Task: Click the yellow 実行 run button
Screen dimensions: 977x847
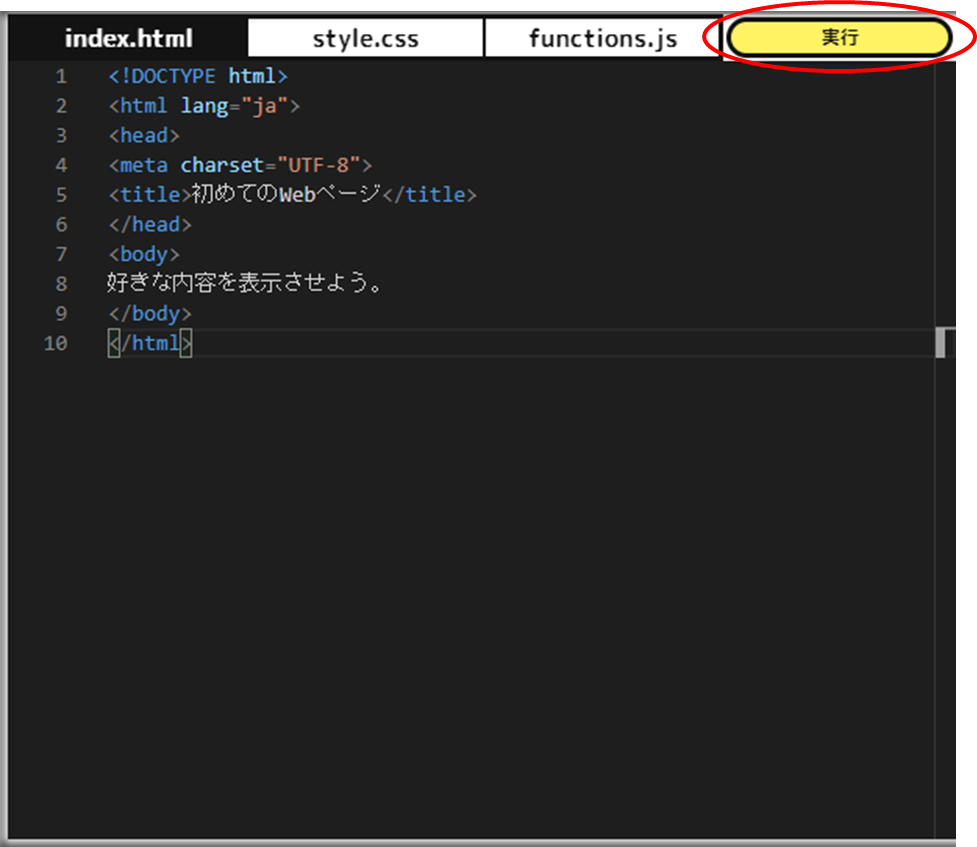Action: tap(839, 37)
